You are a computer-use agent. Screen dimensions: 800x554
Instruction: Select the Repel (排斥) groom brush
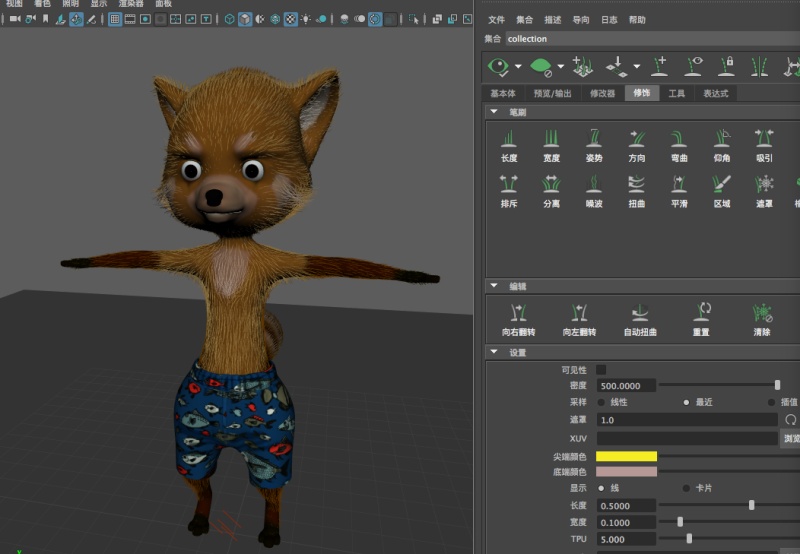509,191
